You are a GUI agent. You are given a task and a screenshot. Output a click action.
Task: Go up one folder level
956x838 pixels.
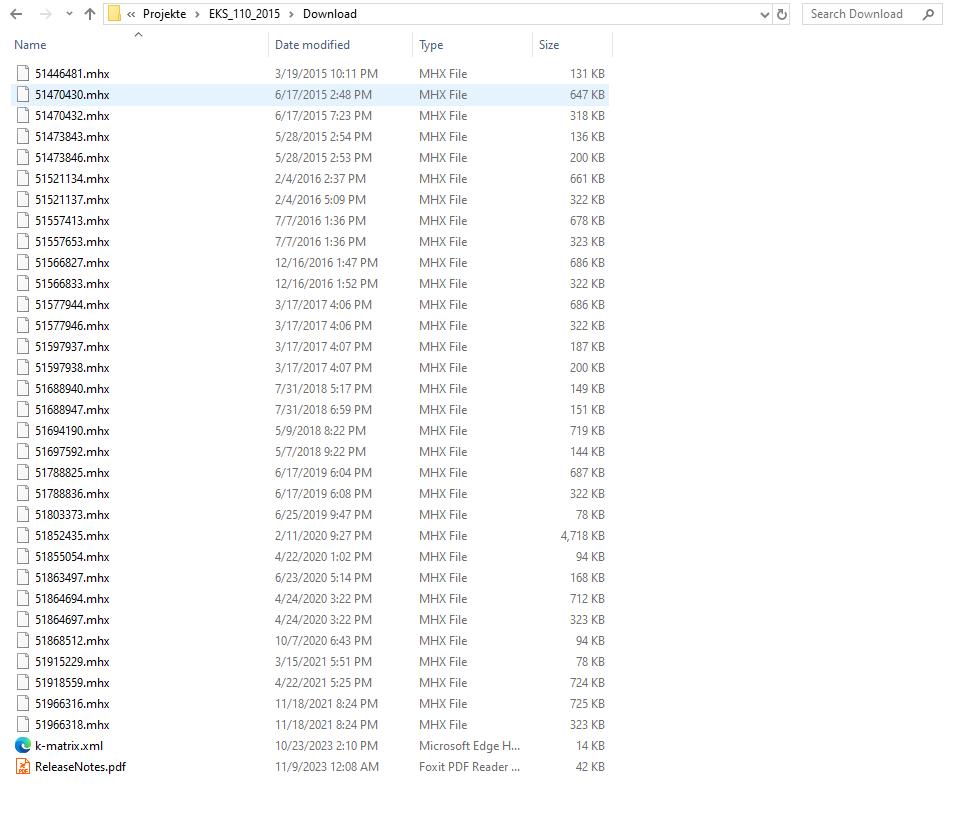[90, 14]
